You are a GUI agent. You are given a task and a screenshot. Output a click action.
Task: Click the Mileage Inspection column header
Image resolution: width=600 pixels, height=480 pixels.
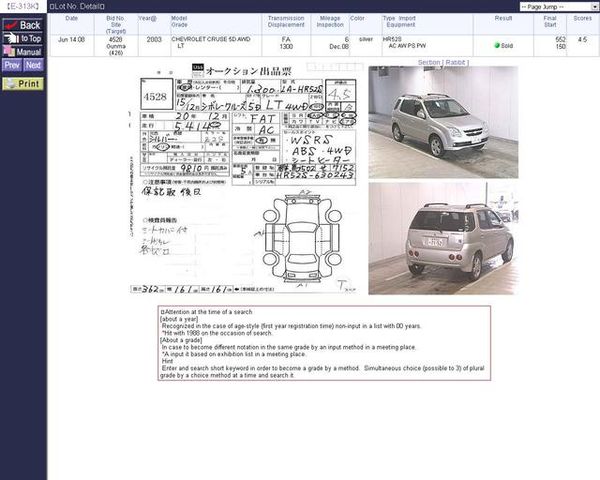pyautogui.click(x=330, y=21)
